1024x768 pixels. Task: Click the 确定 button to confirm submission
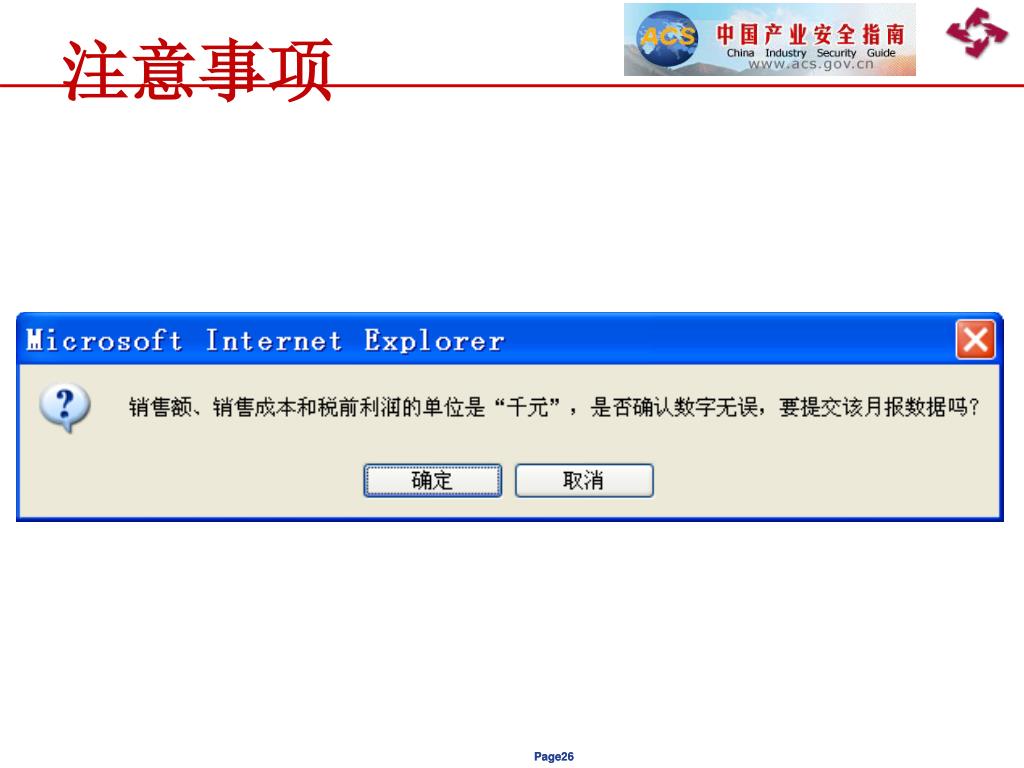click(x=432, y=481)
